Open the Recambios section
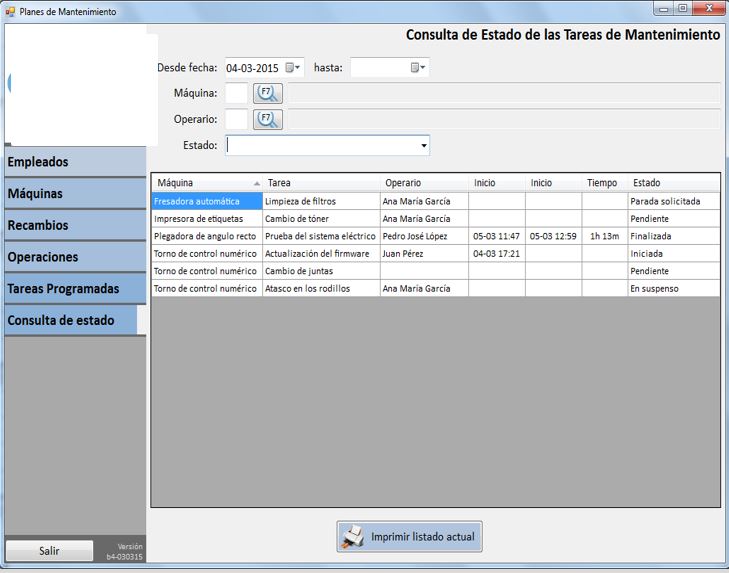The image size is (729, 573). click(x=75, y=225)
